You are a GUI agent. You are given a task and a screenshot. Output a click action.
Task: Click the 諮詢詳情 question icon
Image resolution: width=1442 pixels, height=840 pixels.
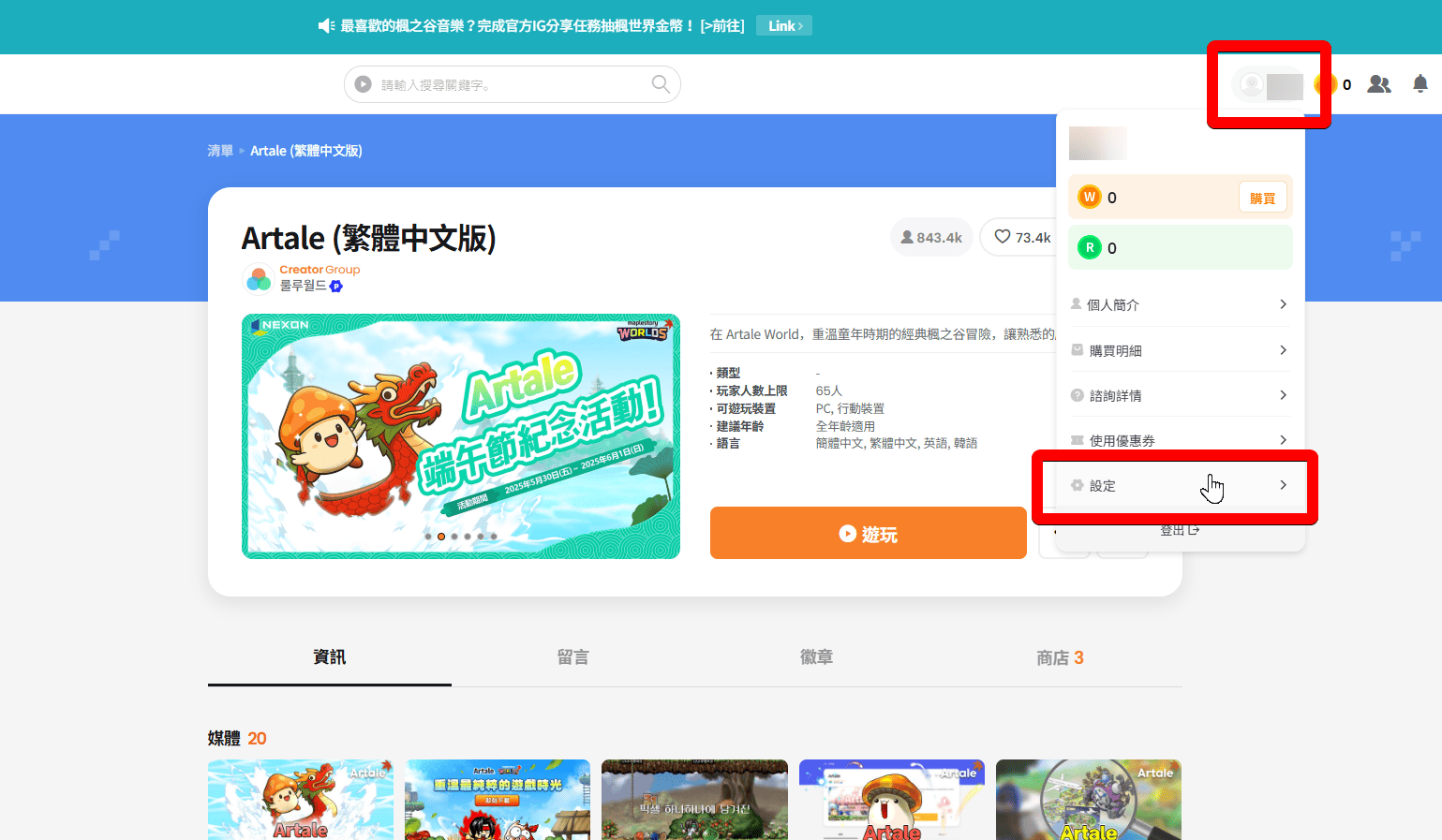pos(1078,395)
